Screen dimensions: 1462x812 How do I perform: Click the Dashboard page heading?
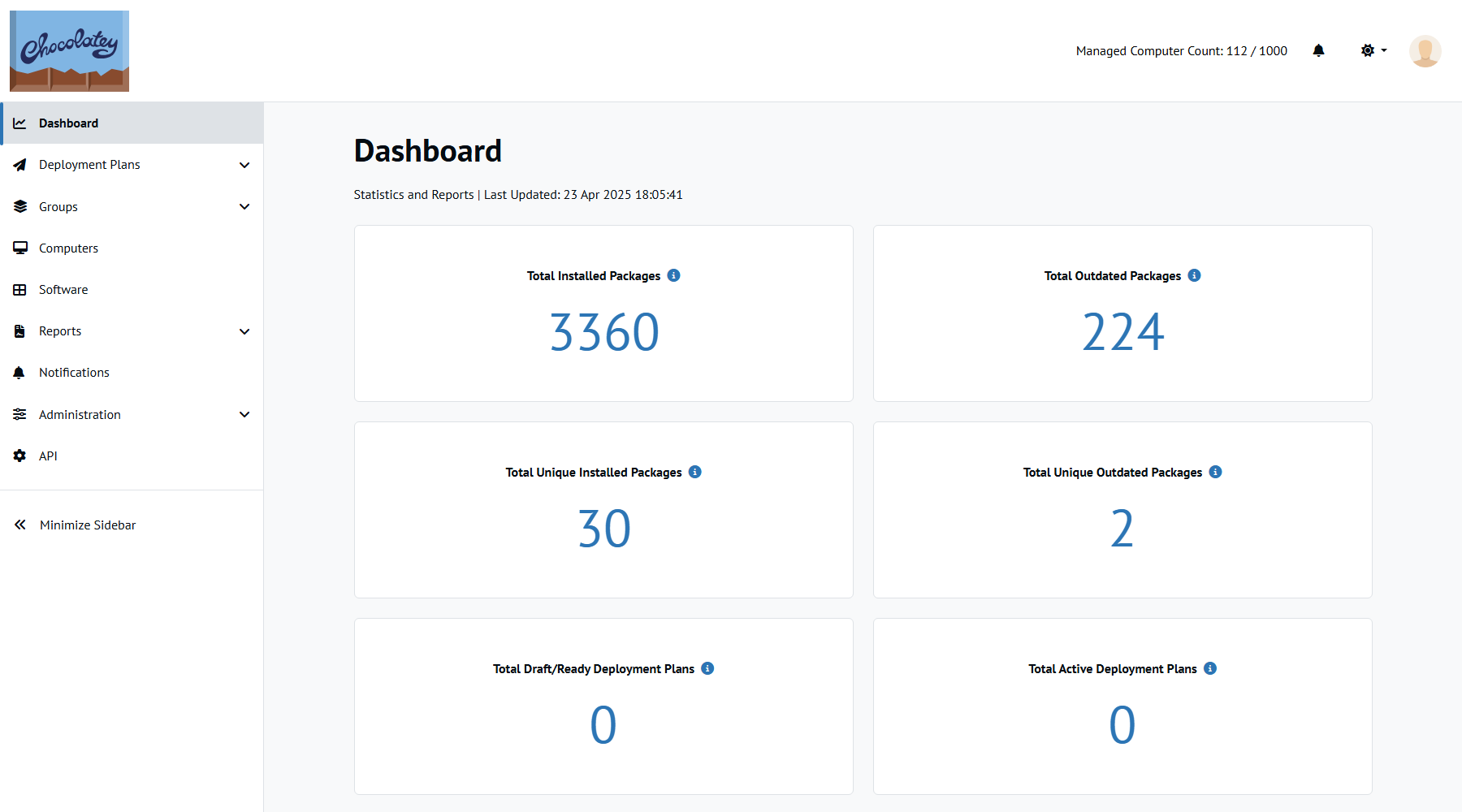(x=428, y=151)
